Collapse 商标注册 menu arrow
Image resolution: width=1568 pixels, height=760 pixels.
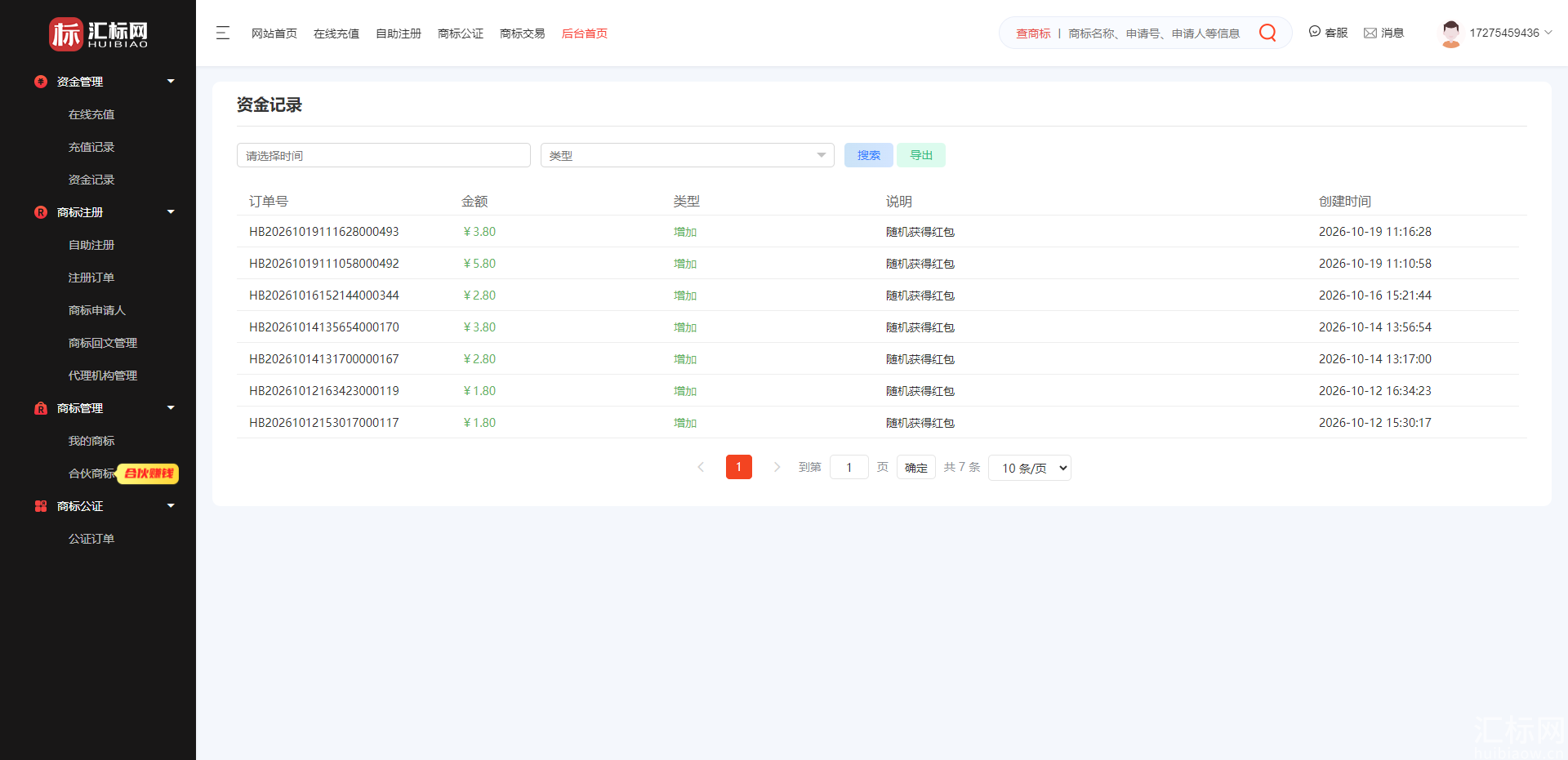[x=171, y=212]
